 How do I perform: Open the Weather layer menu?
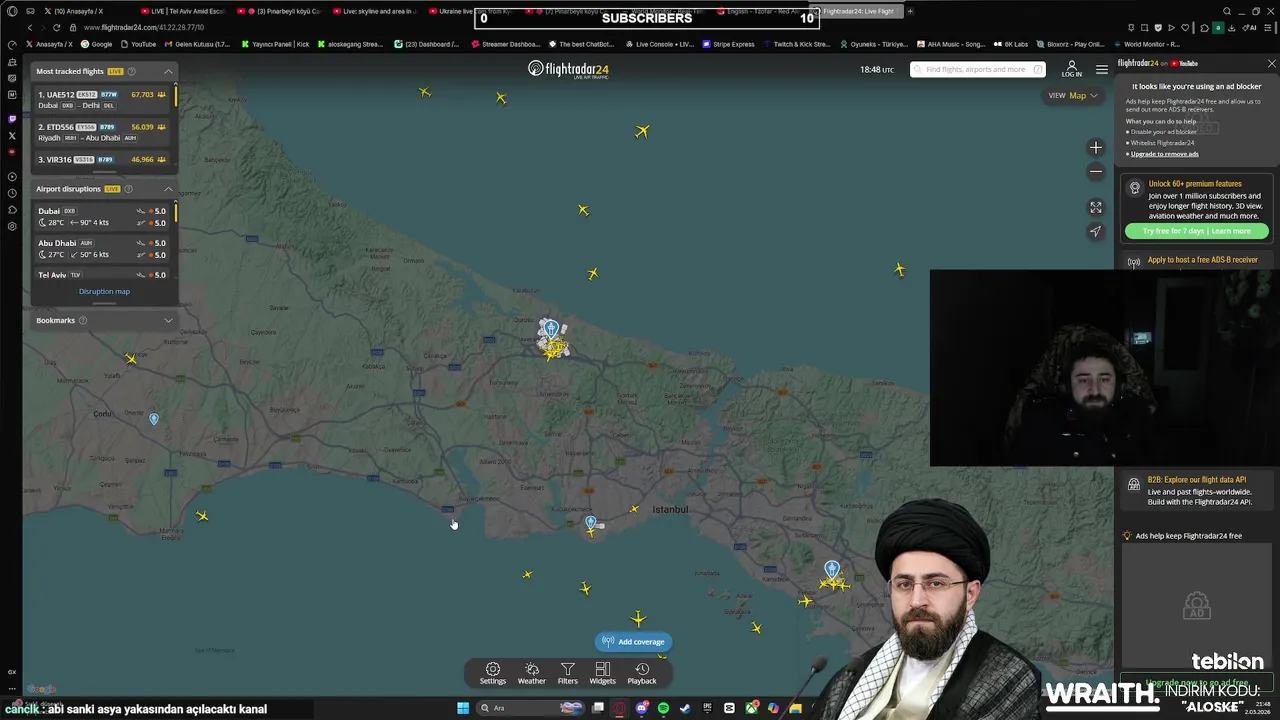tap(532, 673)
